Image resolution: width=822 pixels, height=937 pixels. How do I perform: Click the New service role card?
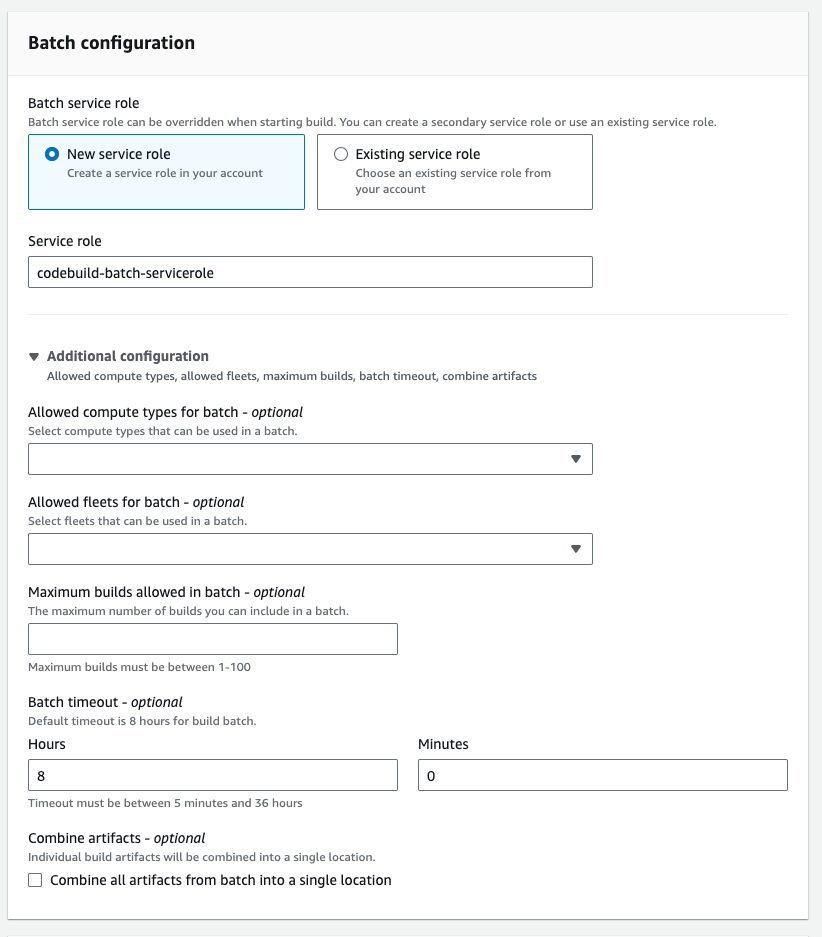tap(167, 171)
